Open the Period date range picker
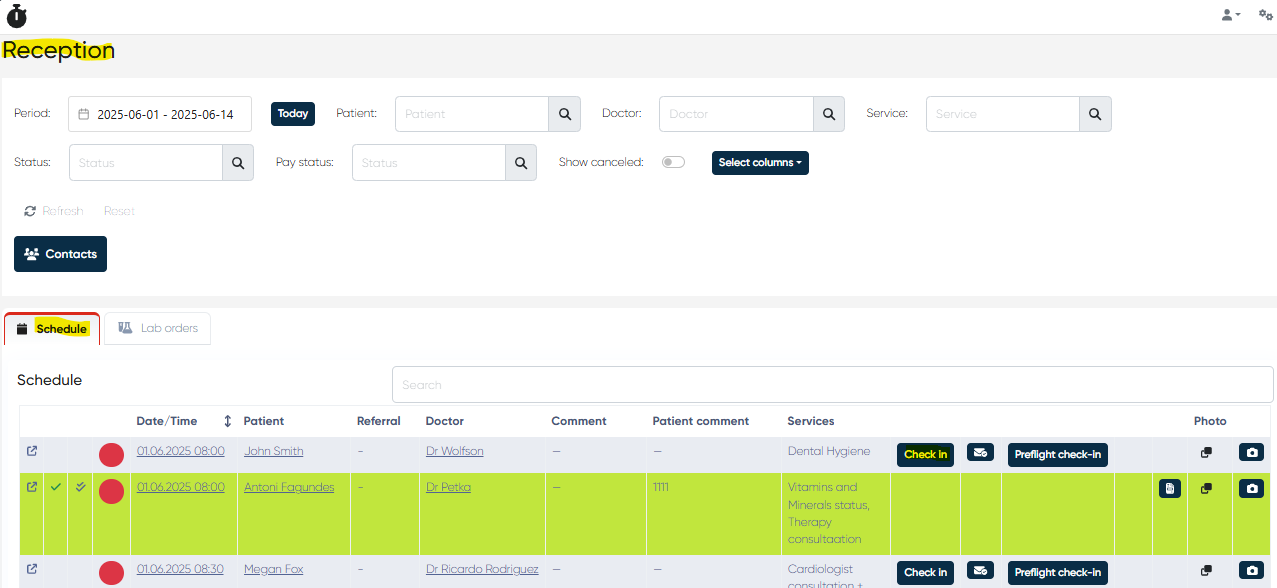The height and width of the screenshot is (588, 1277). (160, 114)
